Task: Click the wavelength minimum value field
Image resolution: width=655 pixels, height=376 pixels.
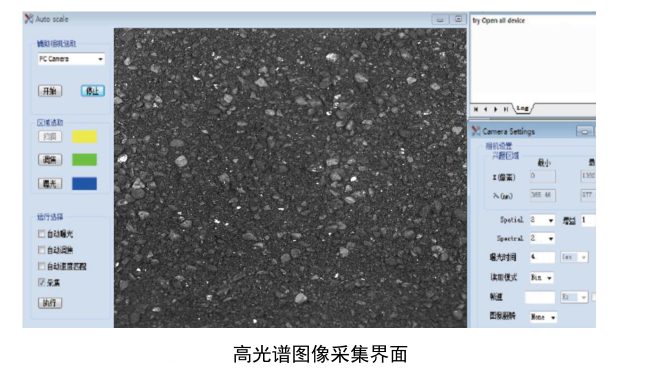Action: click(543, 195)
